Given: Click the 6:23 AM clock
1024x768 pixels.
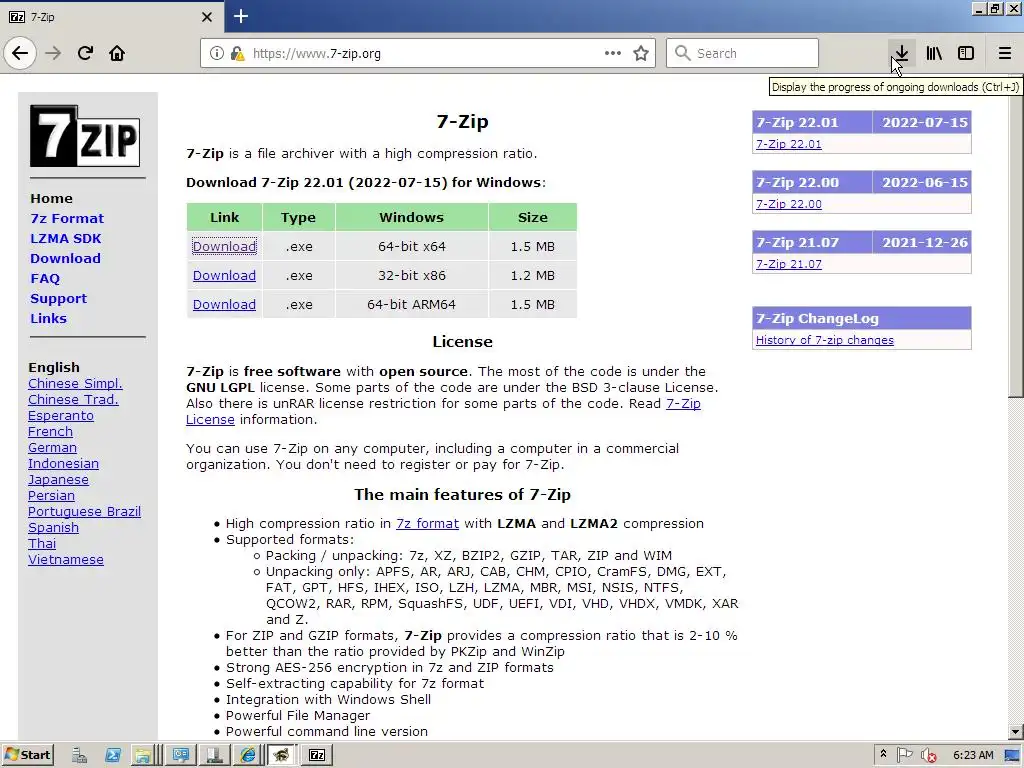Looking at the screenshot, I should point(972,755).
